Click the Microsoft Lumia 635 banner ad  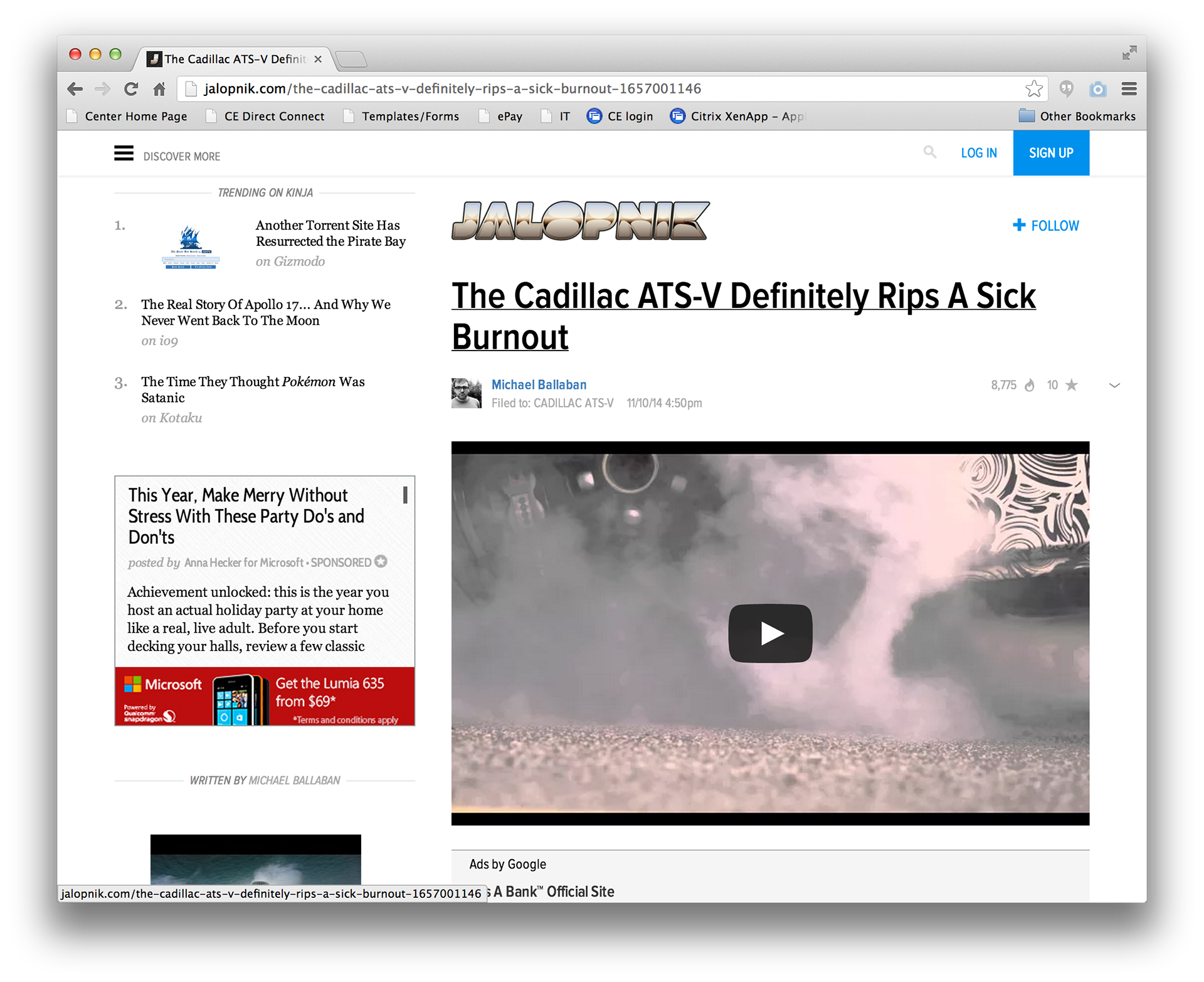click(x=265, y=696)
